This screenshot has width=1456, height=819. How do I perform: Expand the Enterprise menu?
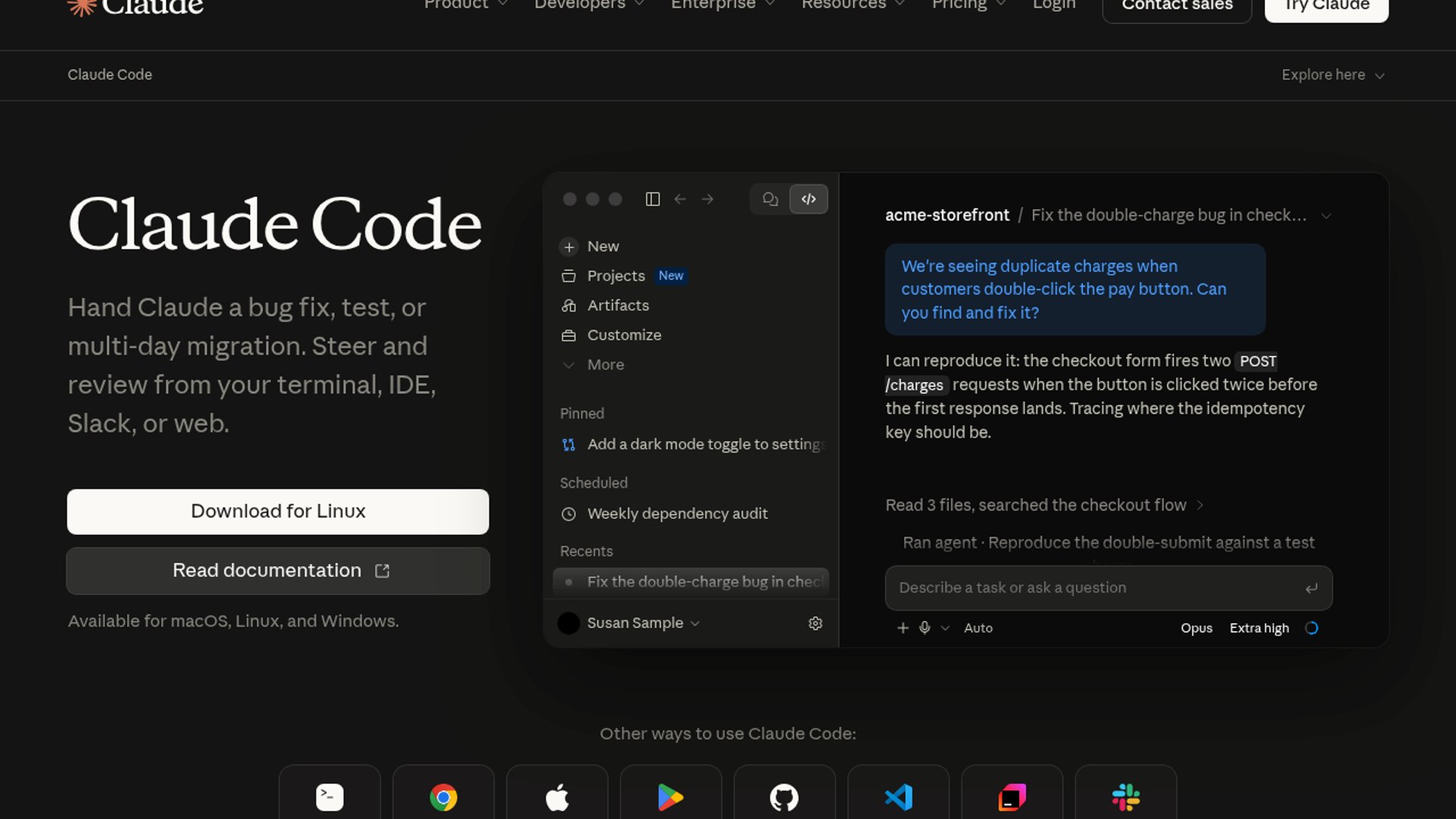coord(723,5)
